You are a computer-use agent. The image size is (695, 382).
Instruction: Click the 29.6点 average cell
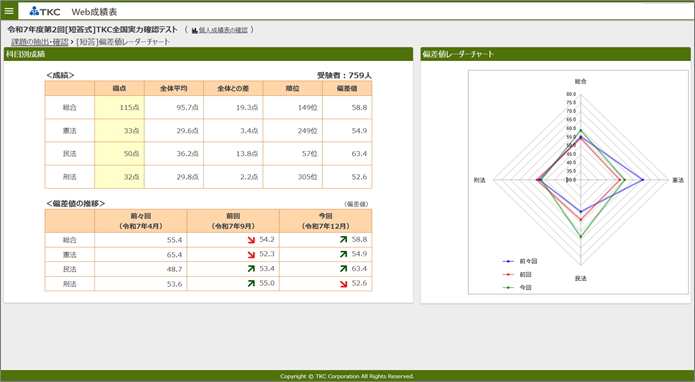pyautogui.click(x=174, y=131)
